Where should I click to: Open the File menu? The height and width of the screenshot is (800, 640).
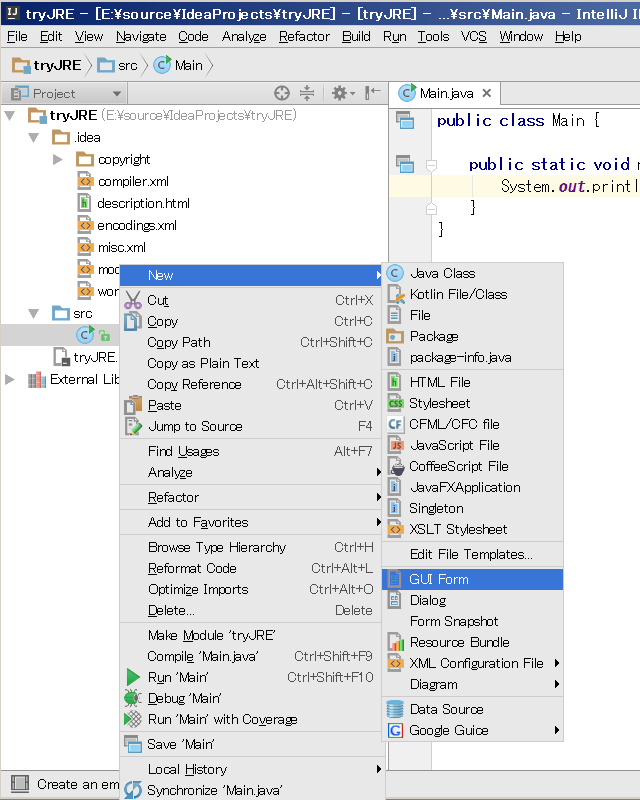pyautogui.click(x=17, y=37)
